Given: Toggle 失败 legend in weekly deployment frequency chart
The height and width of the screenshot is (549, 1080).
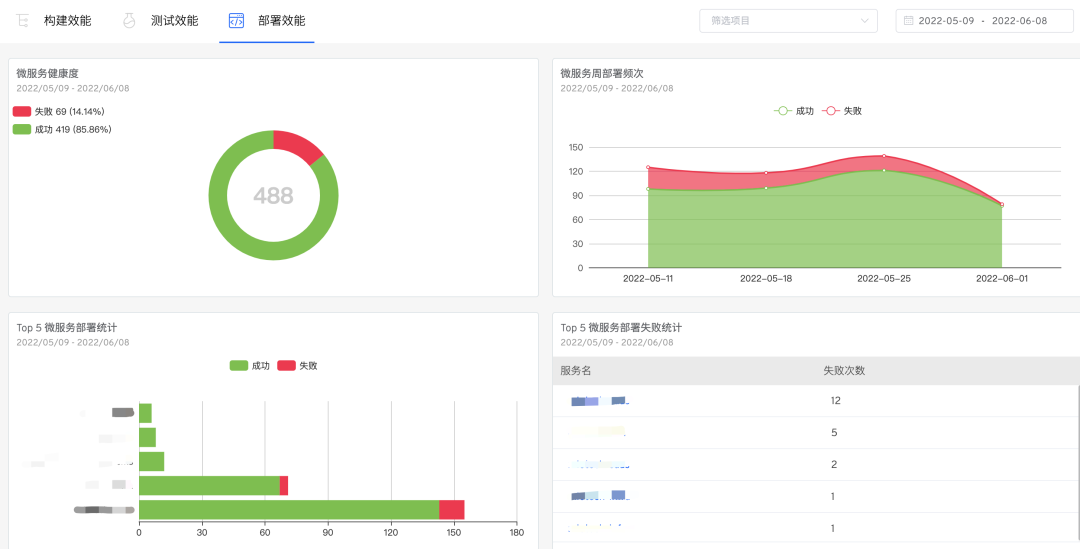Looking at the screenshot, I should (842, 111).
